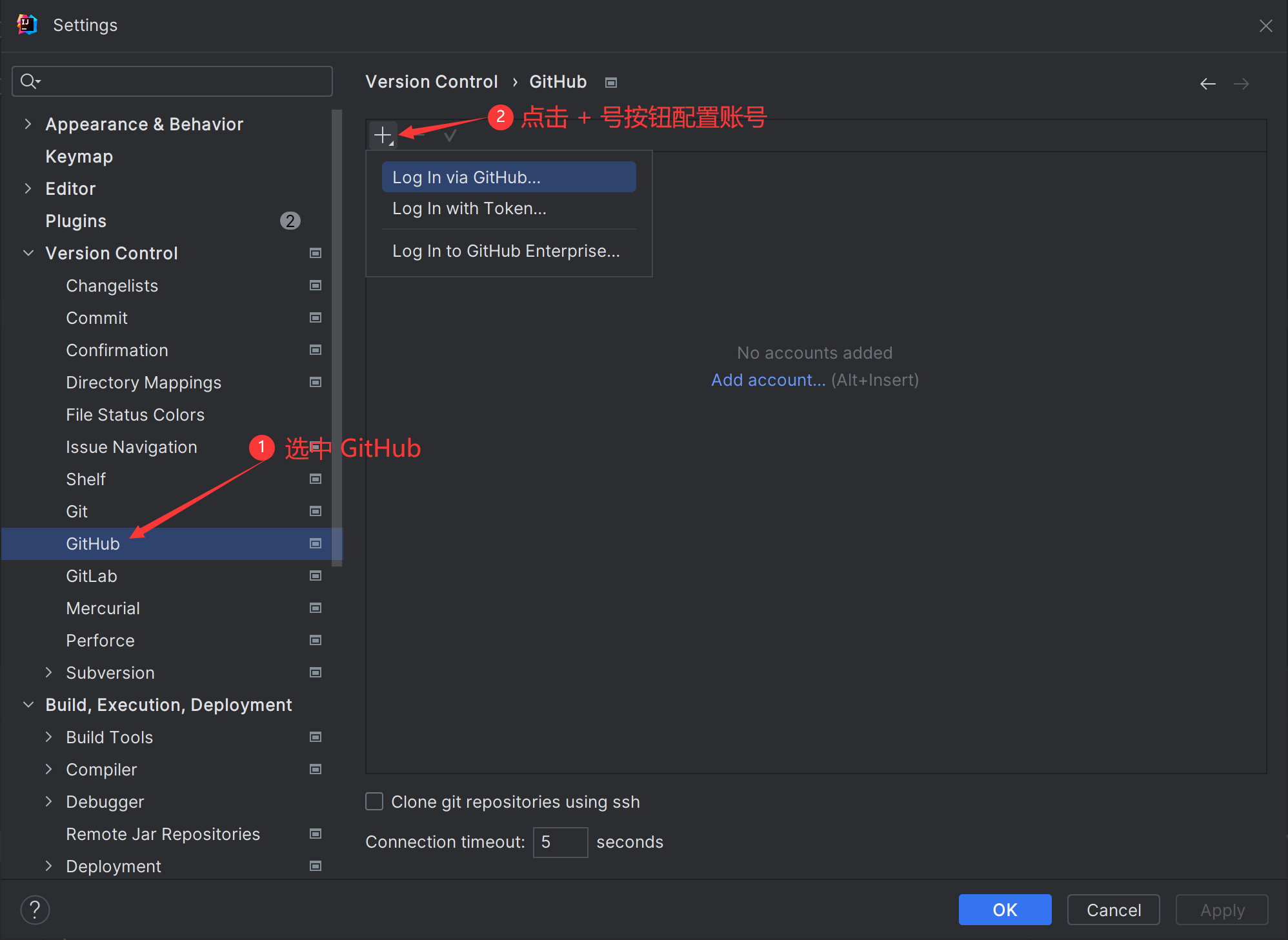Click the project icon on Remote Jar Repositories row

316,834
